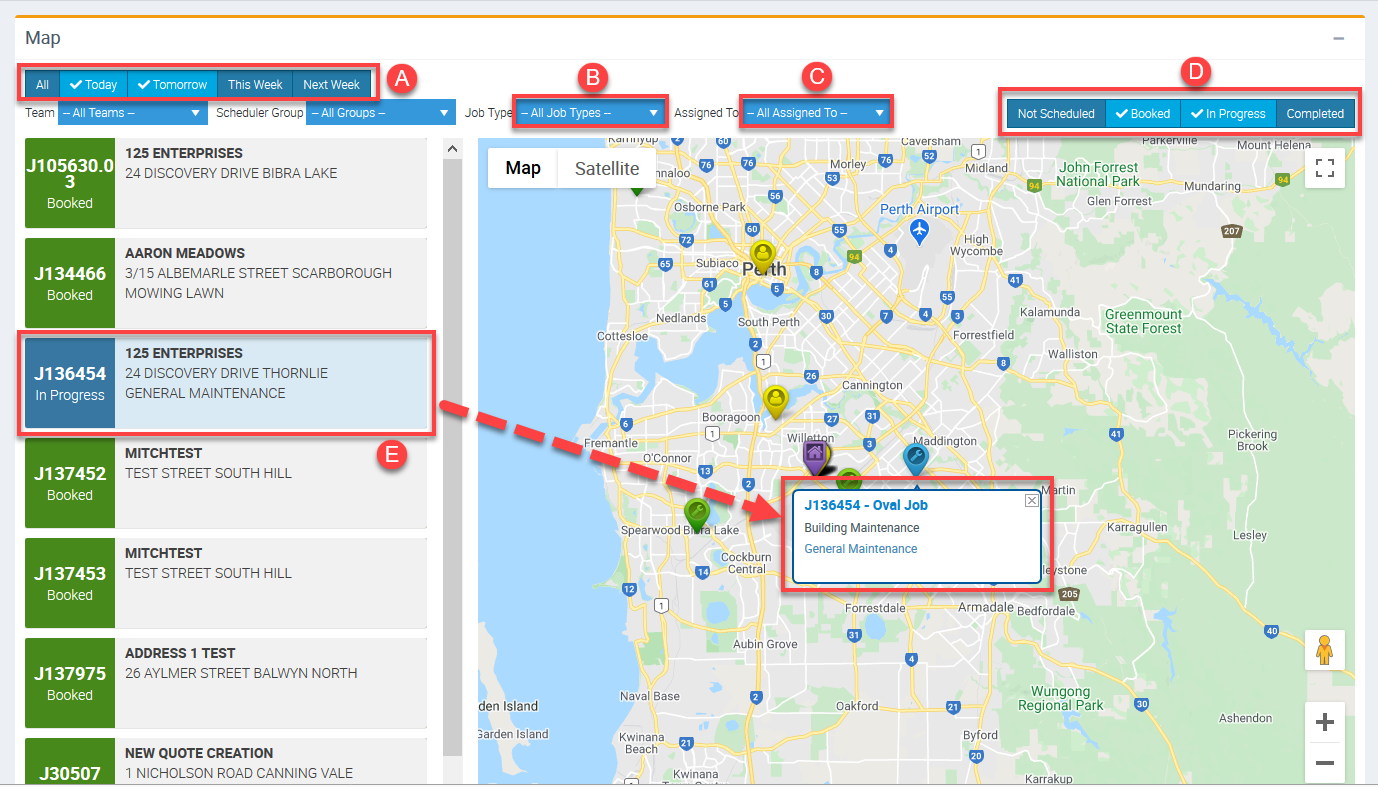
Task: Zoom in the map with plus button
Action: 1325,722
